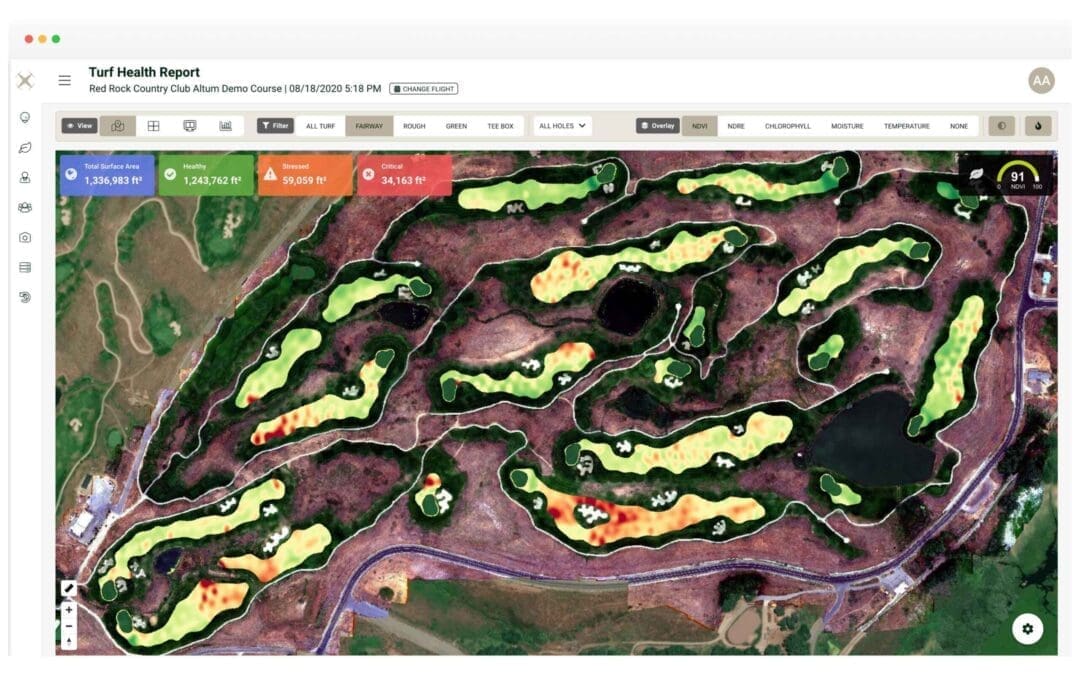The height and width of the screenshot is (675, 1080).
Task: Click the layers icon in the left sidebar
Action: tap(26, 267)
